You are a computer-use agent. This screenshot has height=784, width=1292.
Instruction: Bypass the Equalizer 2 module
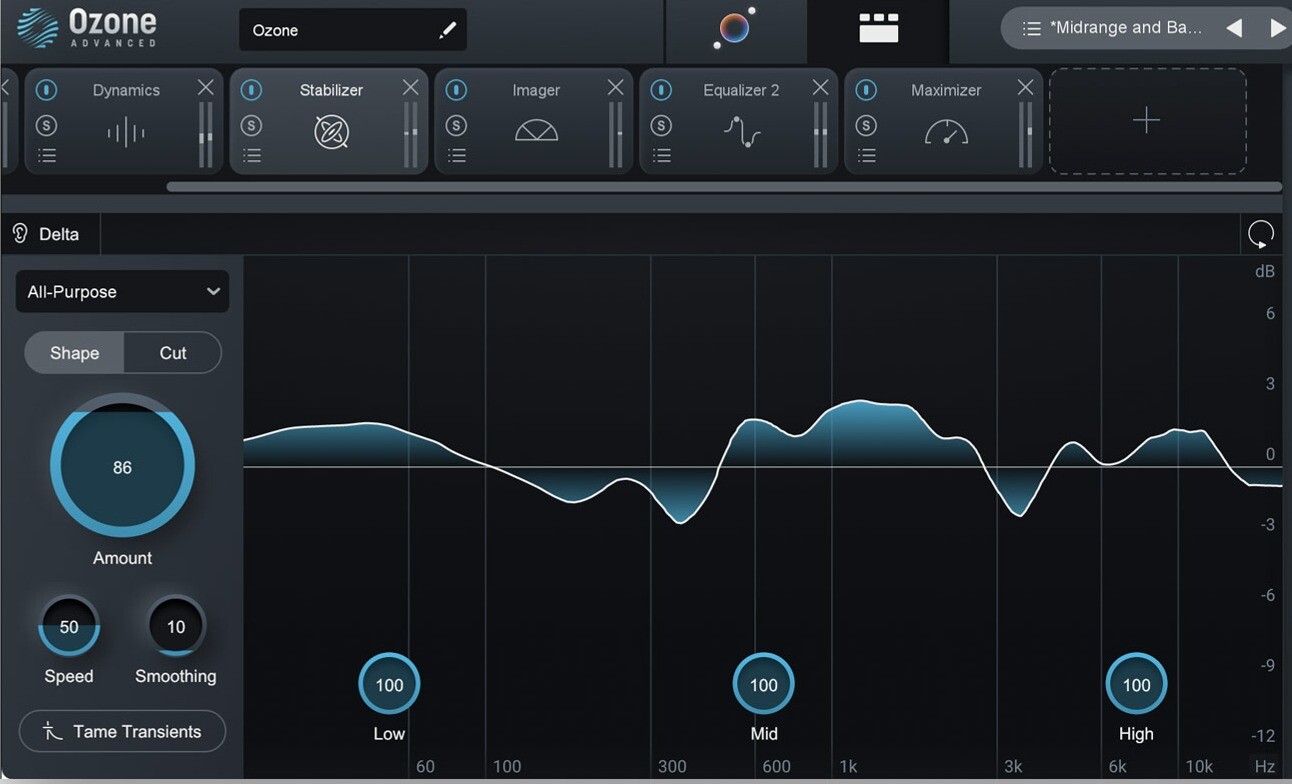click(x=661, y=90)
